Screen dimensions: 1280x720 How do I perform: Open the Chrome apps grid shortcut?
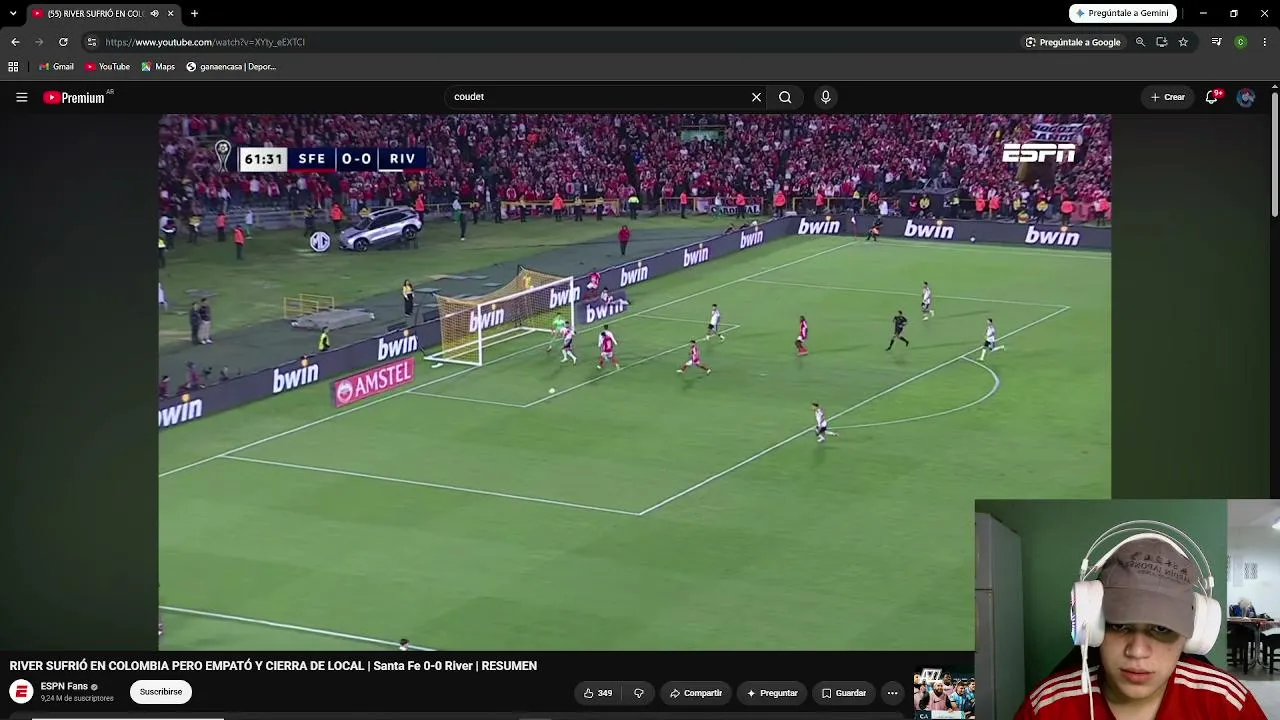tap(13, 67)
